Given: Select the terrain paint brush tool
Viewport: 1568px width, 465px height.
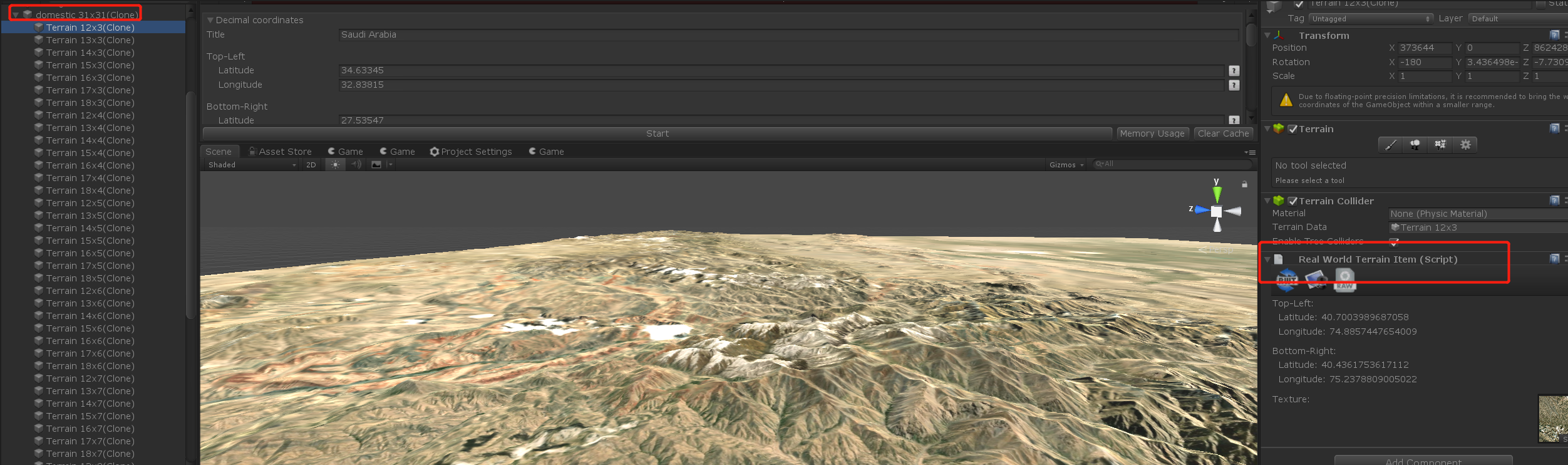Looking at the screenshot, I should [1390, 145].
